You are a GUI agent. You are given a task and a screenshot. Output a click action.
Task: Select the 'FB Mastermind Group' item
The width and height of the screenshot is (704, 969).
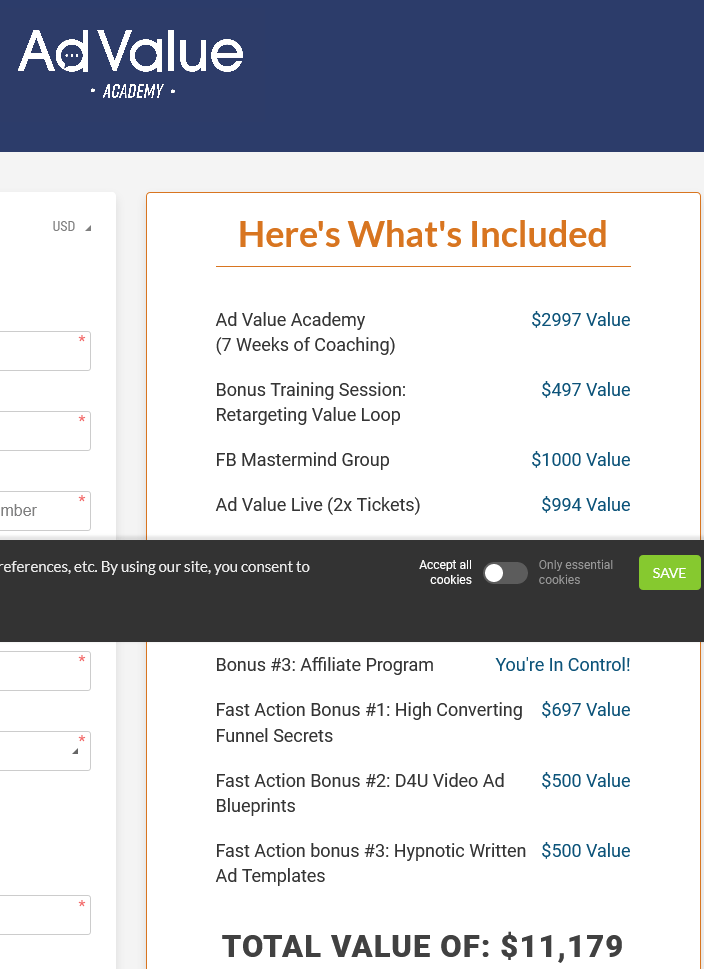tap(302, 460)
